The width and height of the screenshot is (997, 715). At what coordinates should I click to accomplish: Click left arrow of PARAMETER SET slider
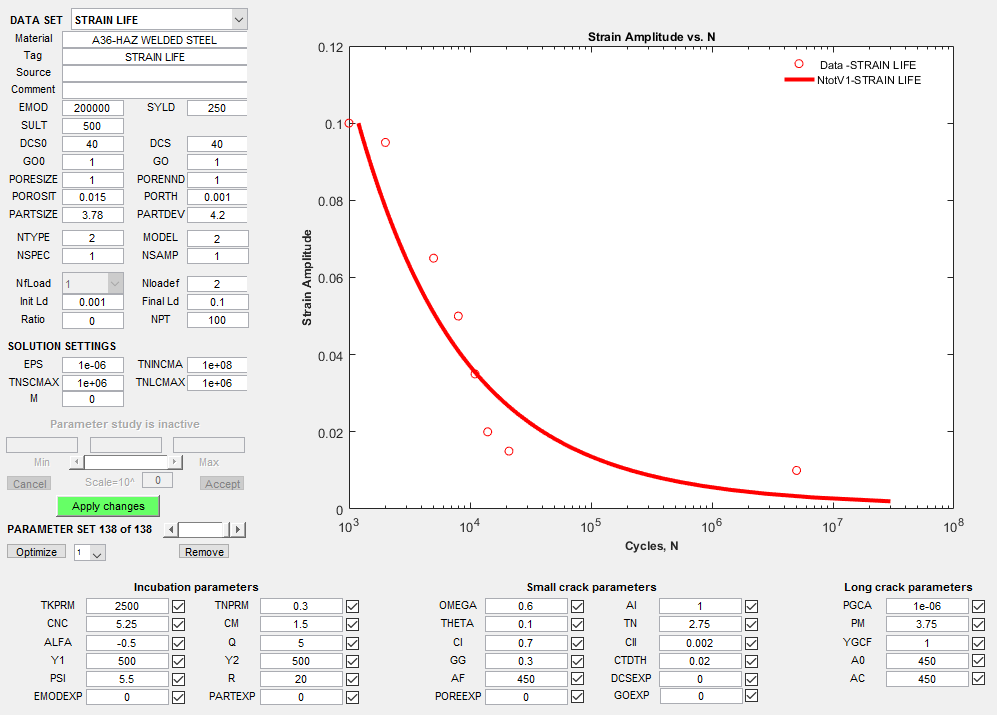(171, 530)
